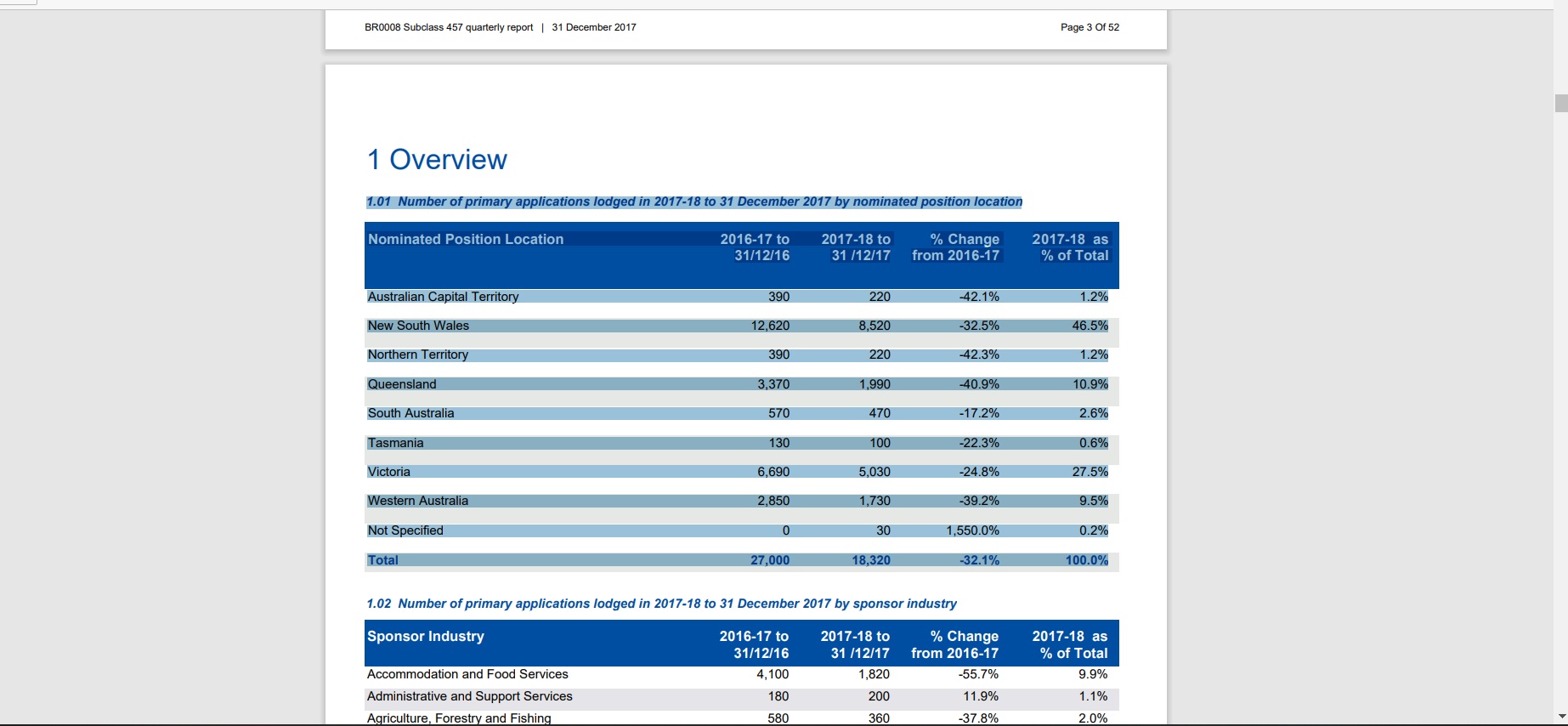Click the -22.3% change for Tasmania
This screenshot has width=1568, height=726.
979,443
